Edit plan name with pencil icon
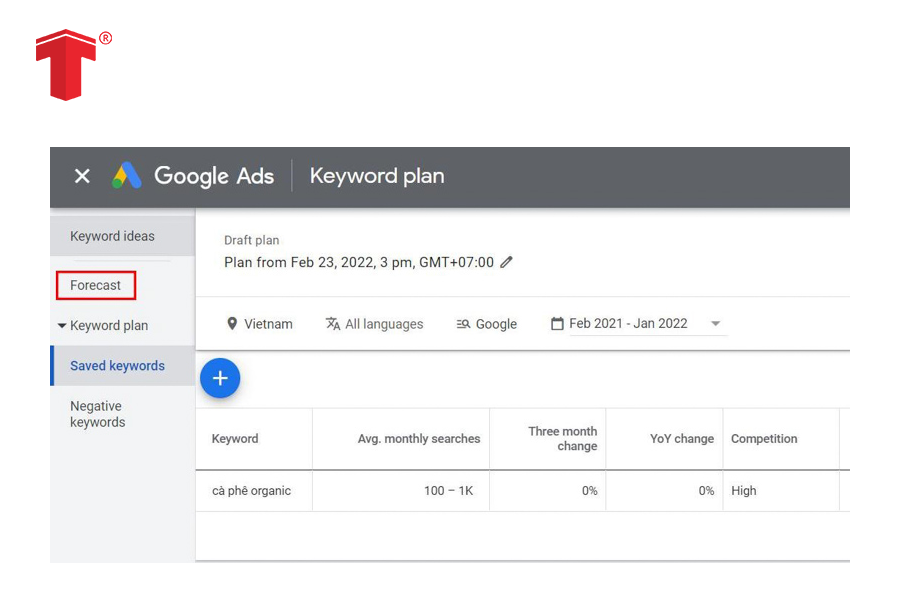This screenshot has width=900, height=600. coord(506,262)
